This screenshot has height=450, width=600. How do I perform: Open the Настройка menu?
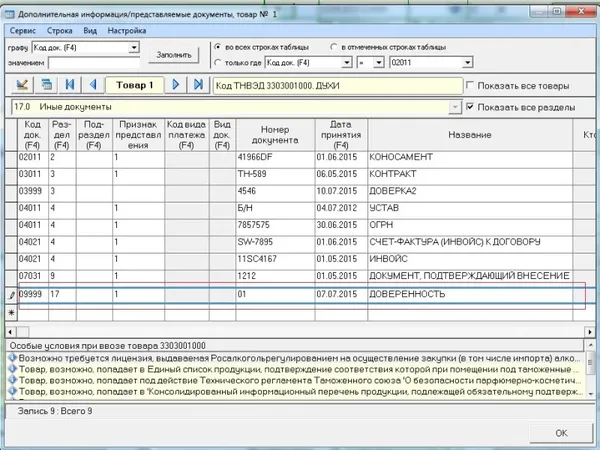(x=127, y=31)
